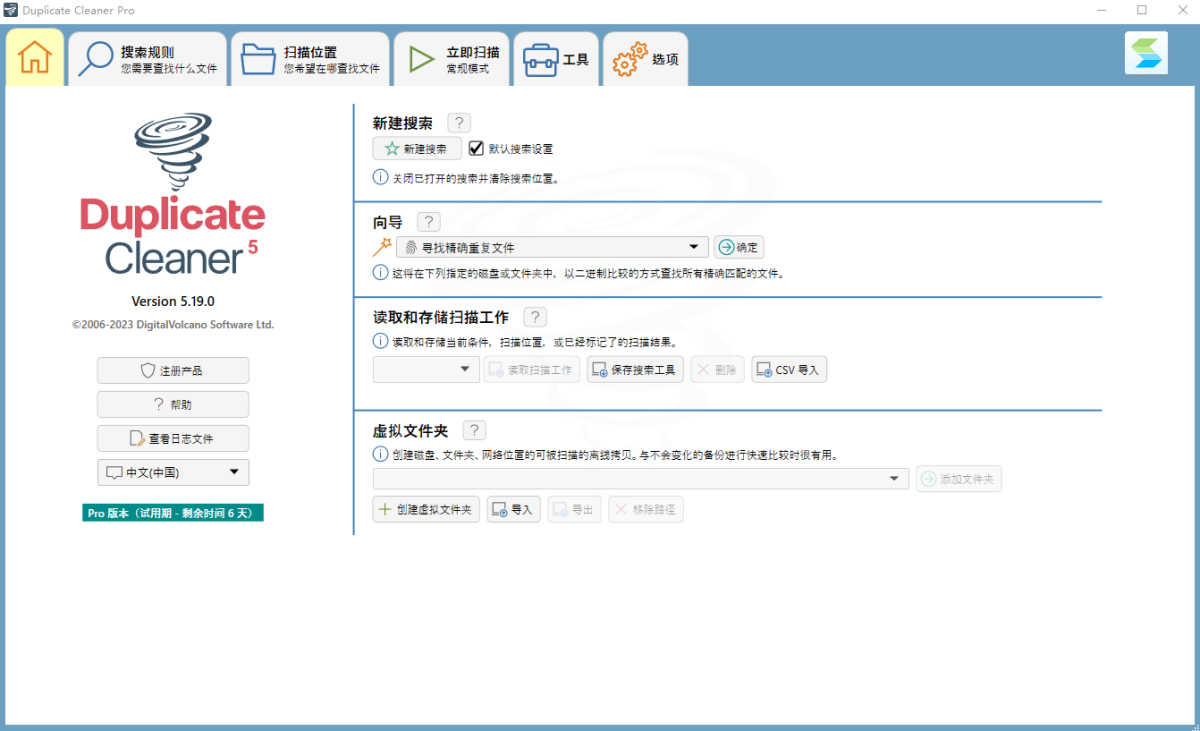Open help question mark beside 读取和存储扫描工作
Screen dimensions: 1200x731
pyautogui.click(x=535, y=317)
